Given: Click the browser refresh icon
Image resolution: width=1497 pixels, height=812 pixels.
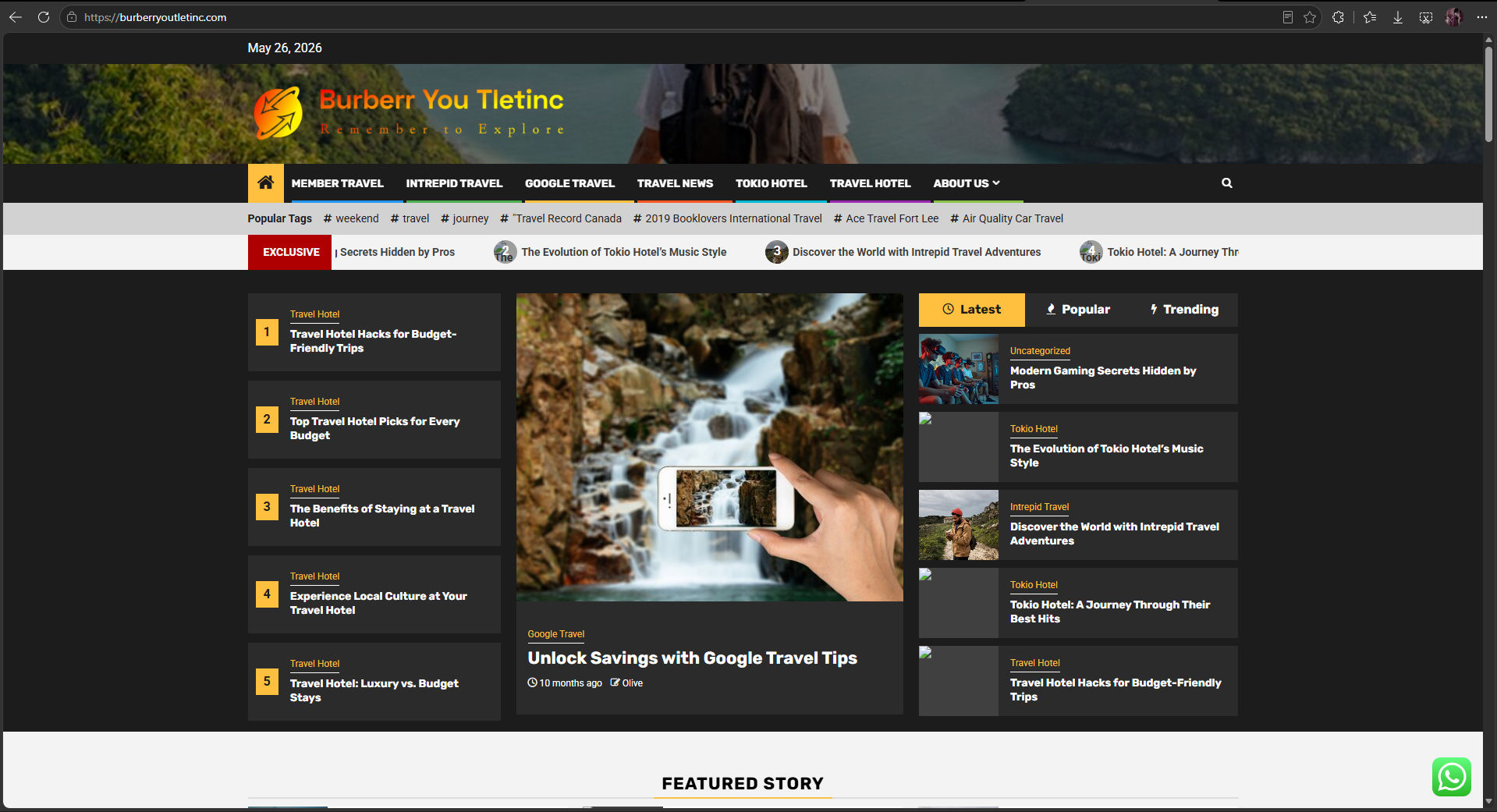Looking at the screenshot, I should pyautogui.click(x=44, y=17).
